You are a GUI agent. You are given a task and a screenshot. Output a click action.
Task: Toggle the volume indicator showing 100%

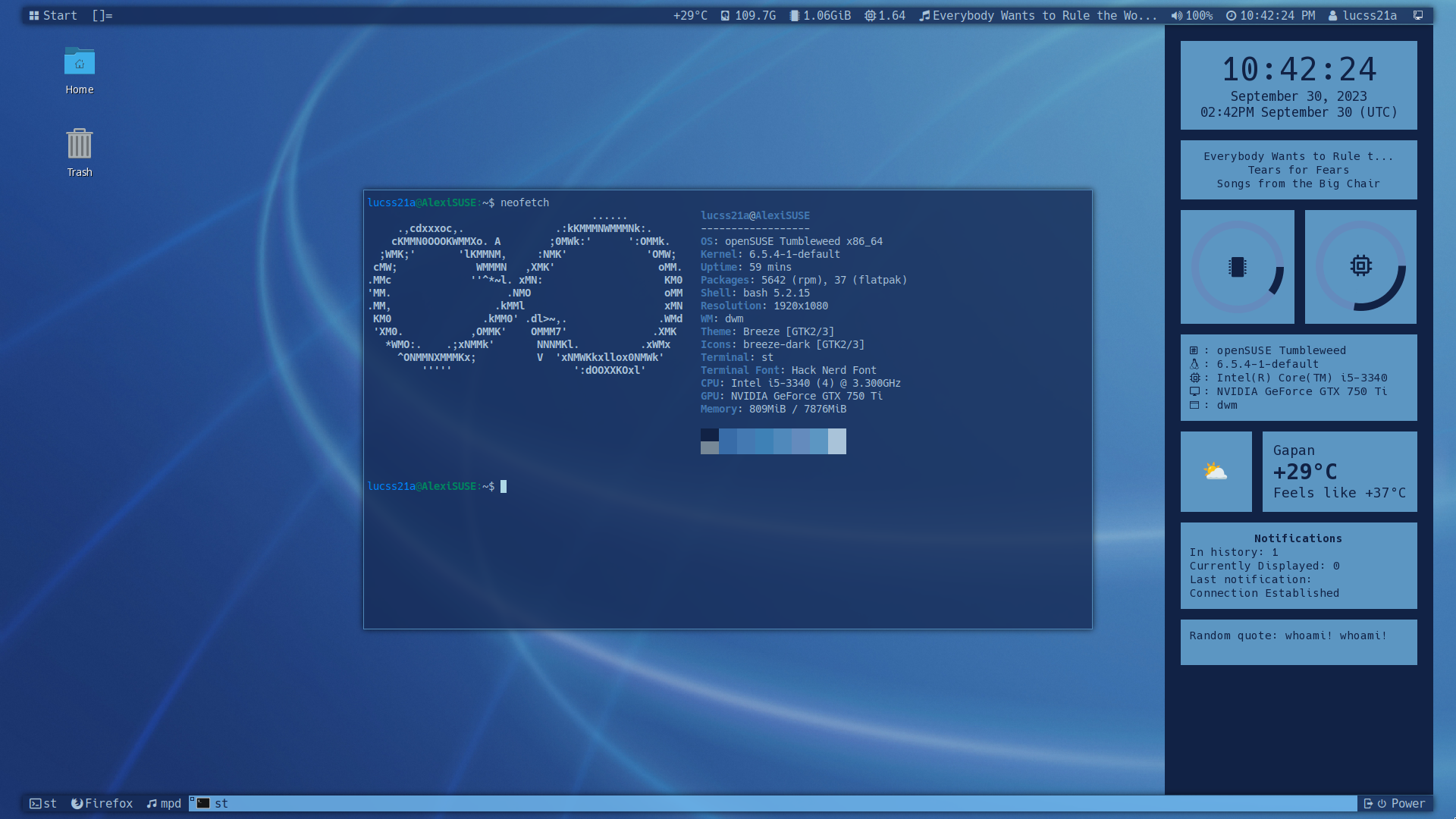coord(1191,15)
